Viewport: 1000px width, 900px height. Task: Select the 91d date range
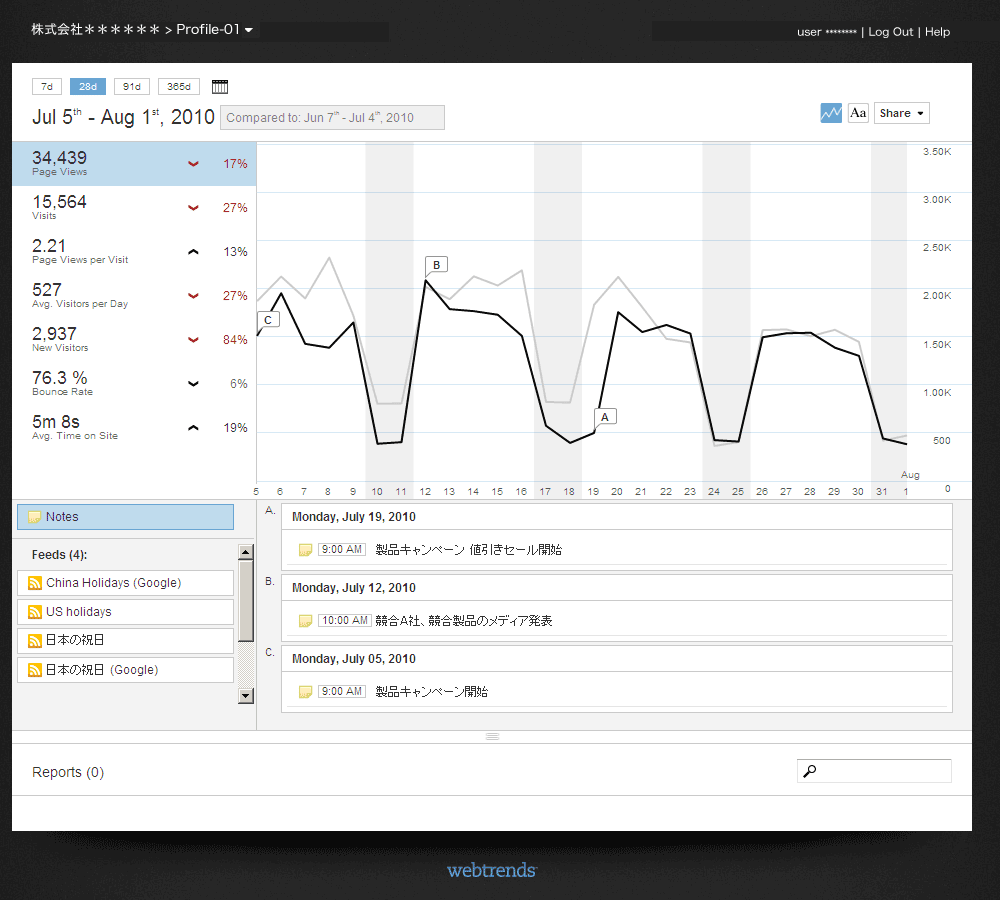tap(132, 87)
